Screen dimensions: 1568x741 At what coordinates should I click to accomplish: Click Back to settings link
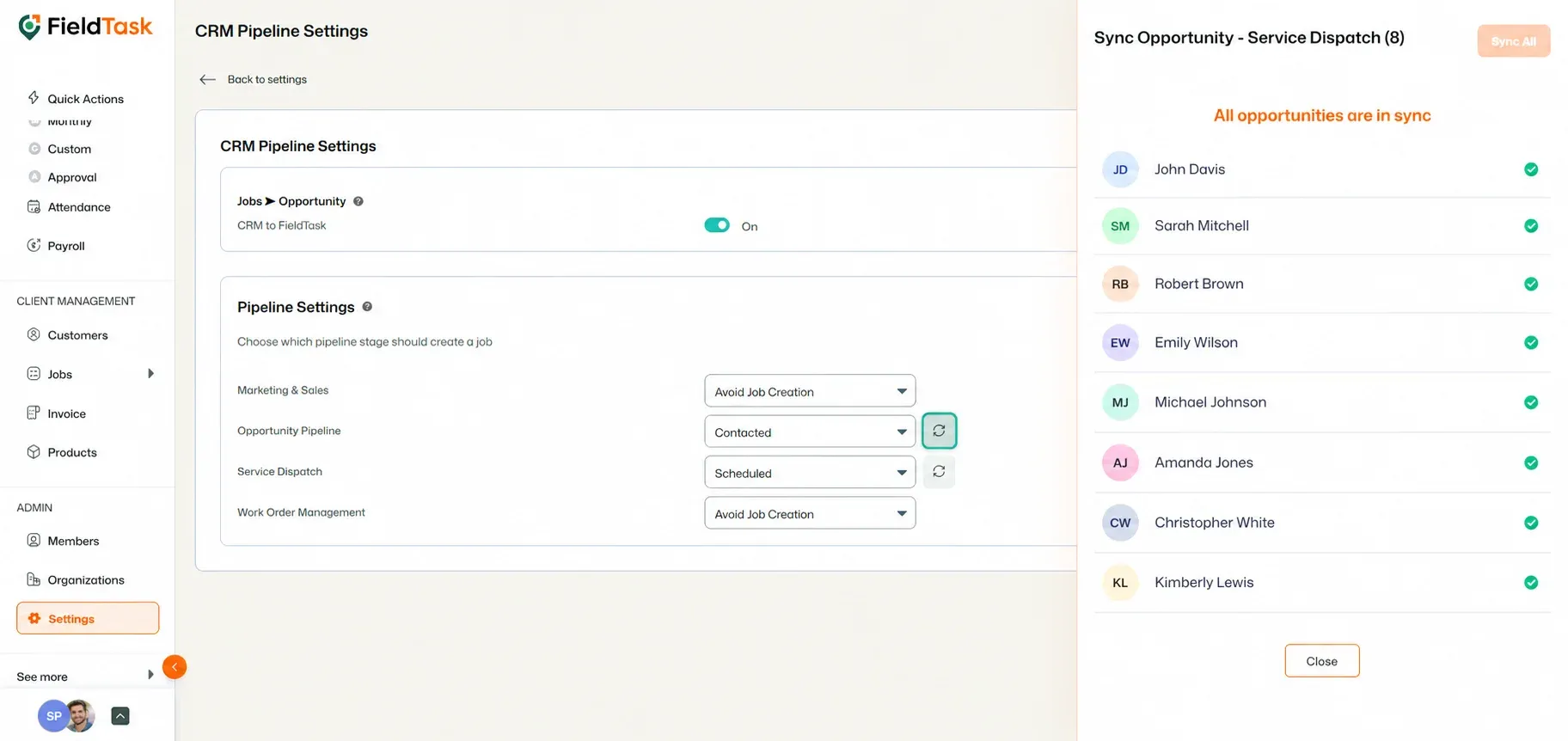267,79
